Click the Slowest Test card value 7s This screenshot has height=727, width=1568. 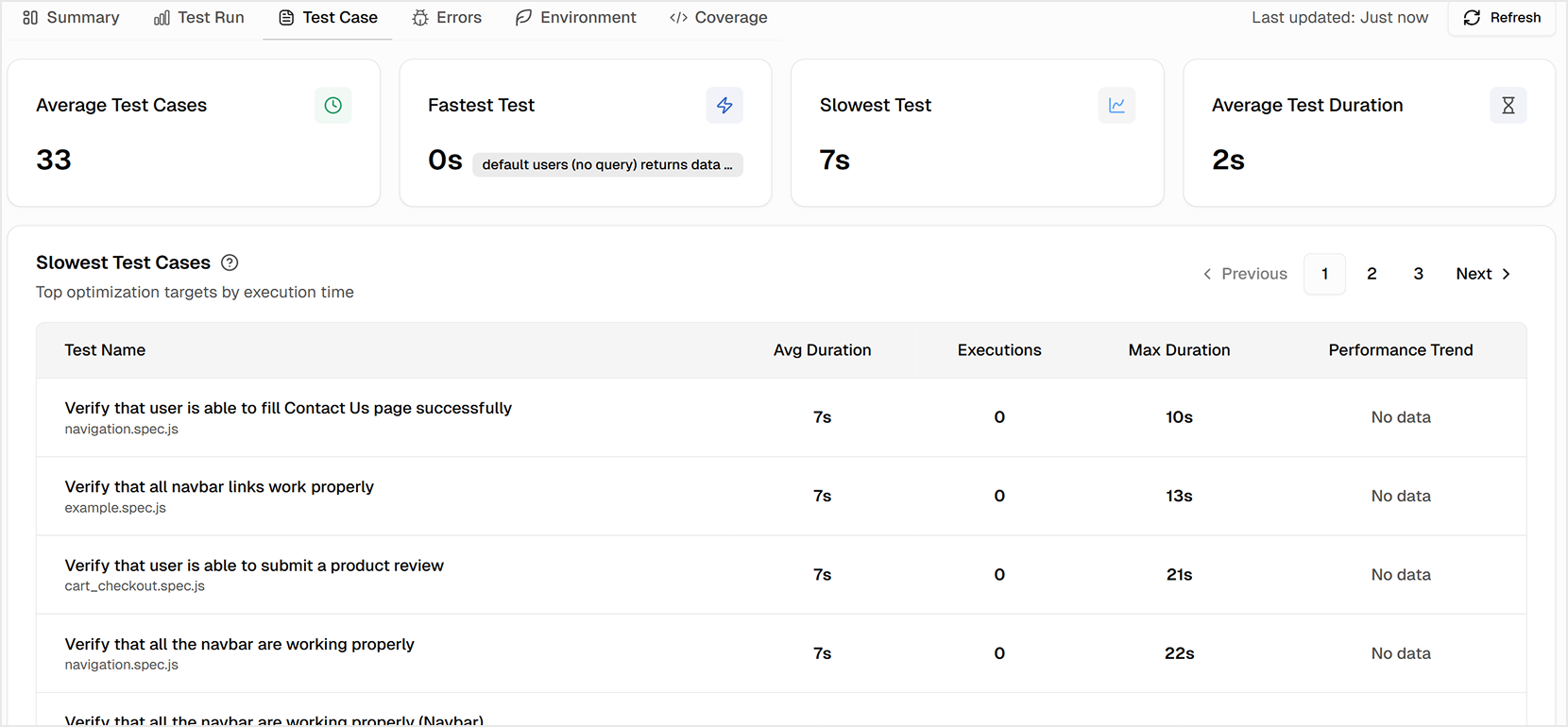coord(835,160)
